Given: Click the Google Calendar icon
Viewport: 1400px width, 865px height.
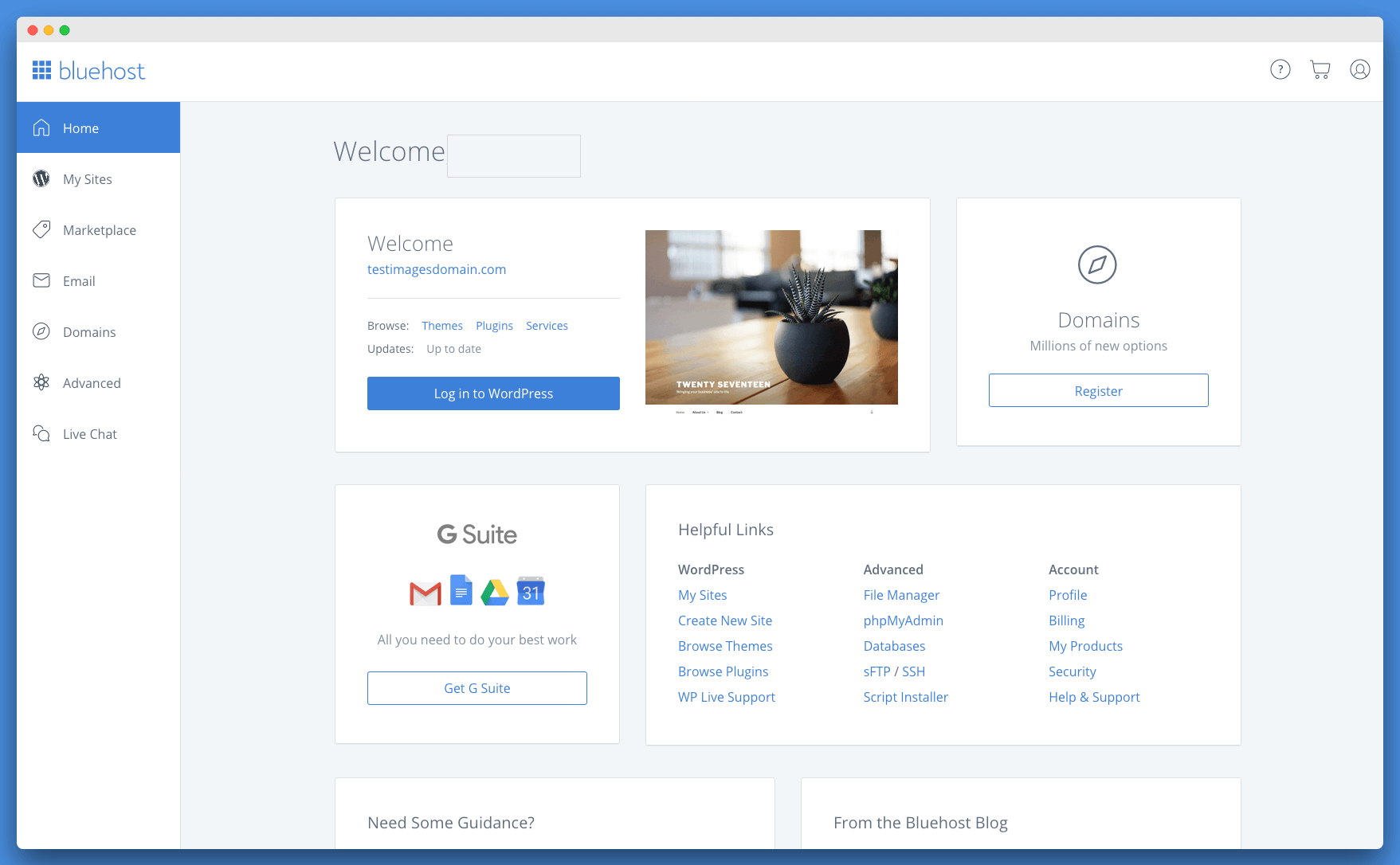Looking at the screenshot, I should [x=531, y=591].
